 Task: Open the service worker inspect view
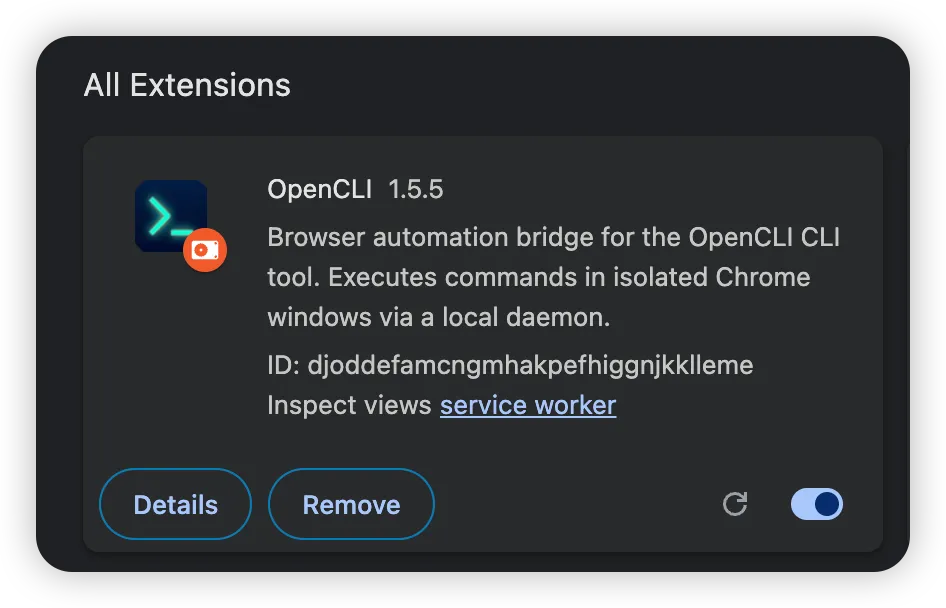click(x=528, y=405)
